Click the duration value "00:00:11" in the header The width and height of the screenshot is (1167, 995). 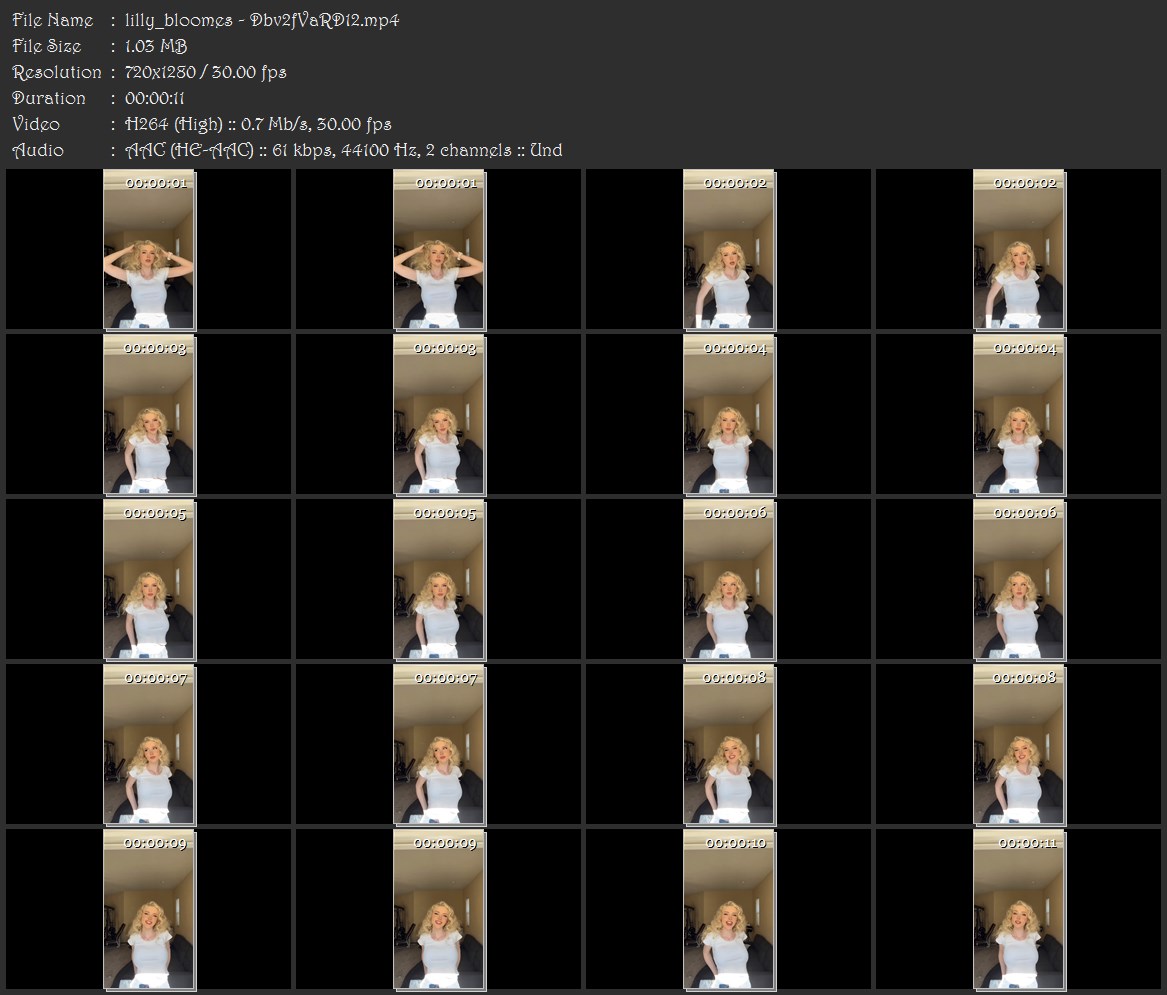[x=155, y=98]
